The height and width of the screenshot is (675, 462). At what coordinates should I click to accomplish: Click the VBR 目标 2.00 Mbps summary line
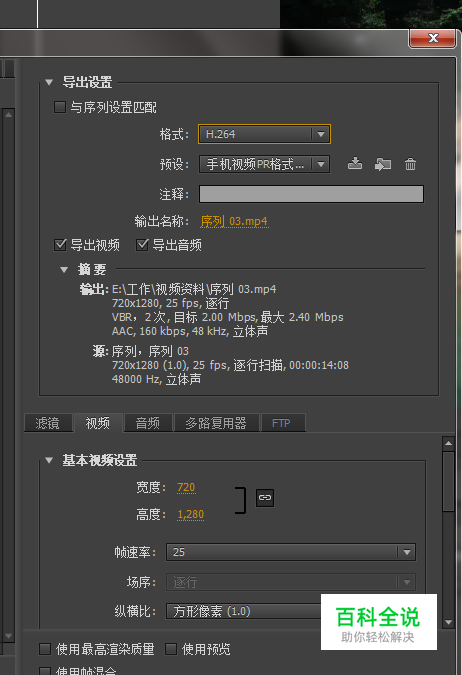tap(227, 317)
